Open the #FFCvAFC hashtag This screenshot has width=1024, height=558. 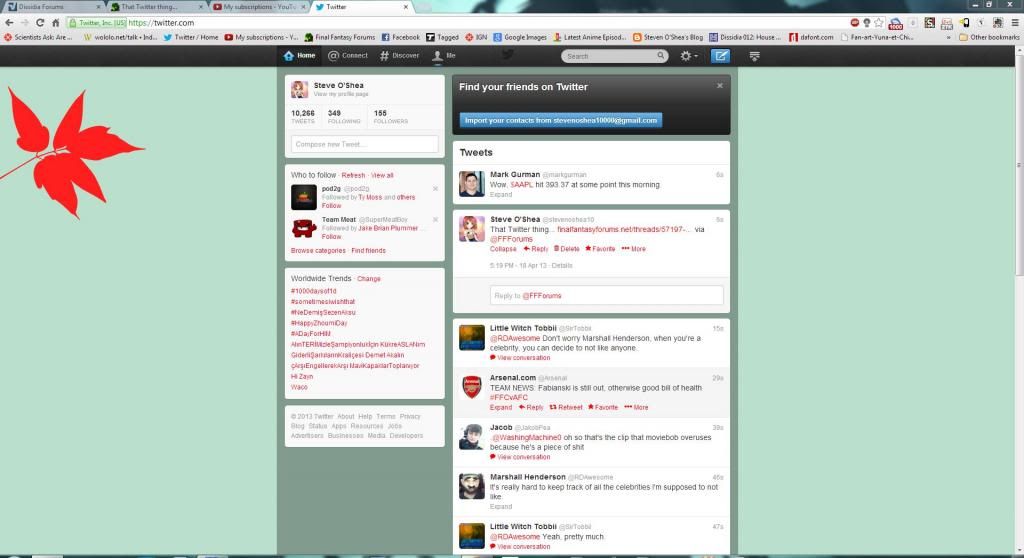(x=509, y=397)
